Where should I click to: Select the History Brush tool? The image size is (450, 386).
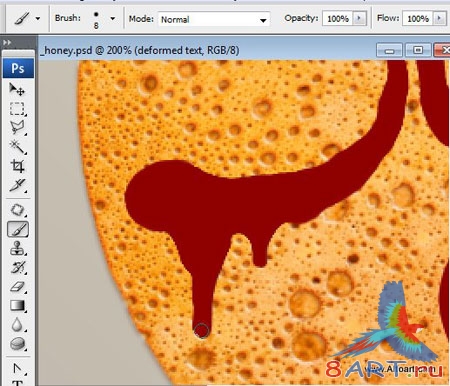[17, 267]
